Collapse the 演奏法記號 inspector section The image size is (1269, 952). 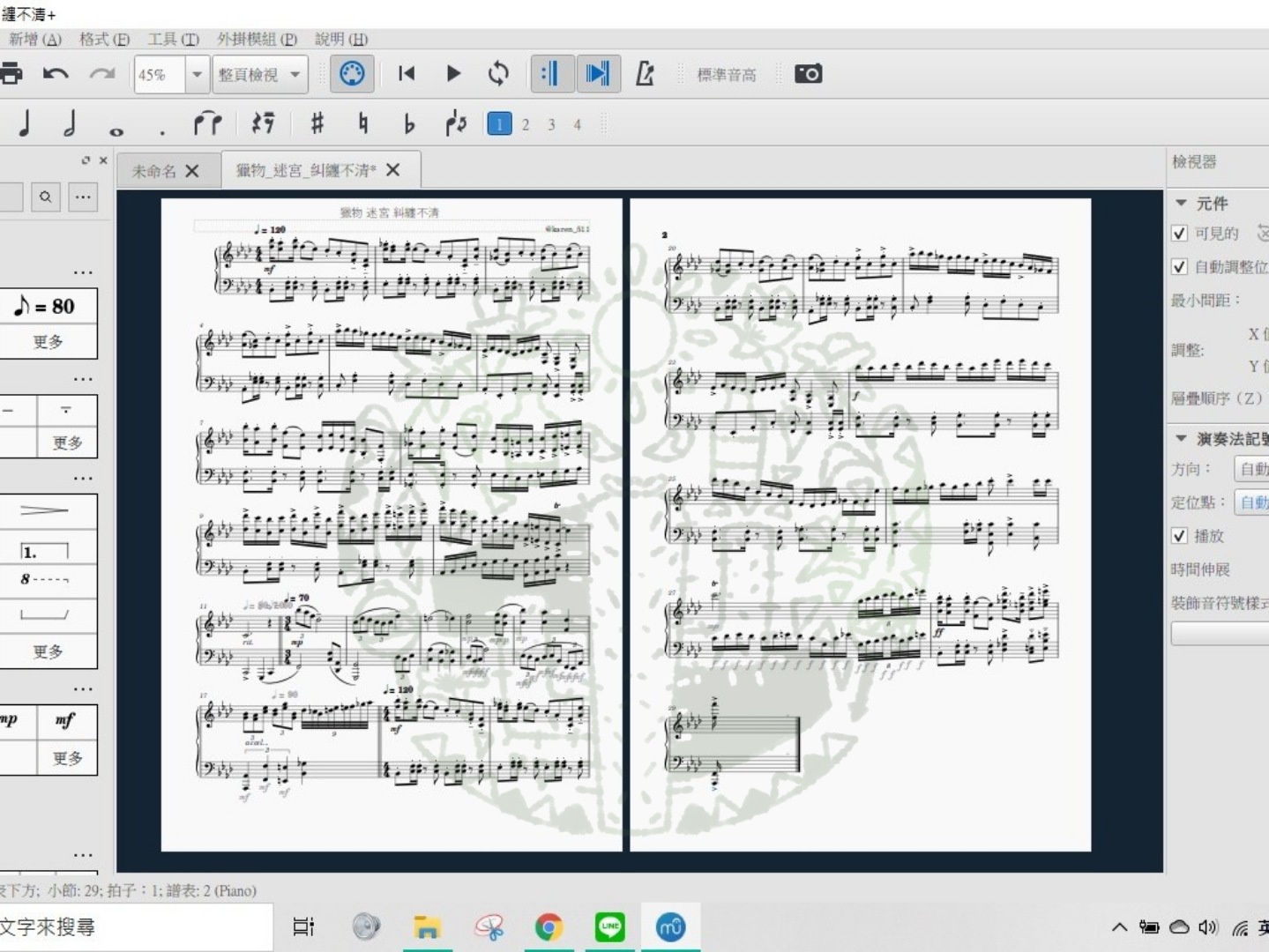click(1181, 438)
